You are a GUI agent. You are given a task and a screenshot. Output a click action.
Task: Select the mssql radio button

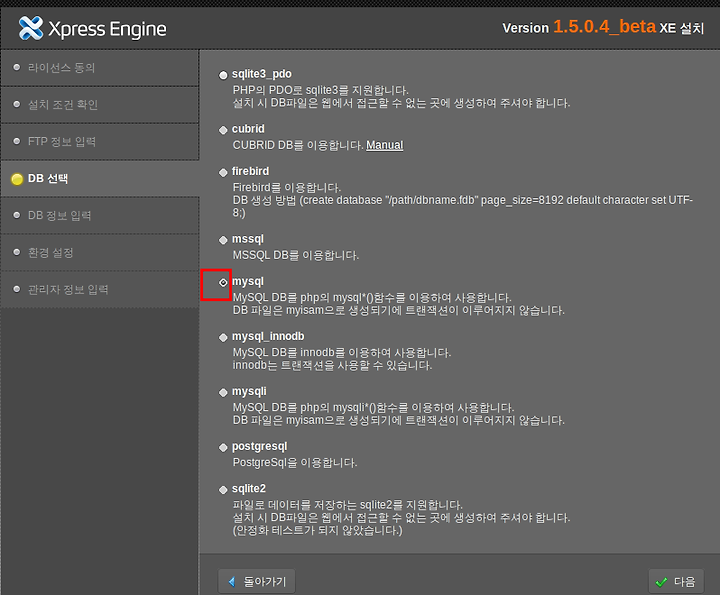coord(223,240)
